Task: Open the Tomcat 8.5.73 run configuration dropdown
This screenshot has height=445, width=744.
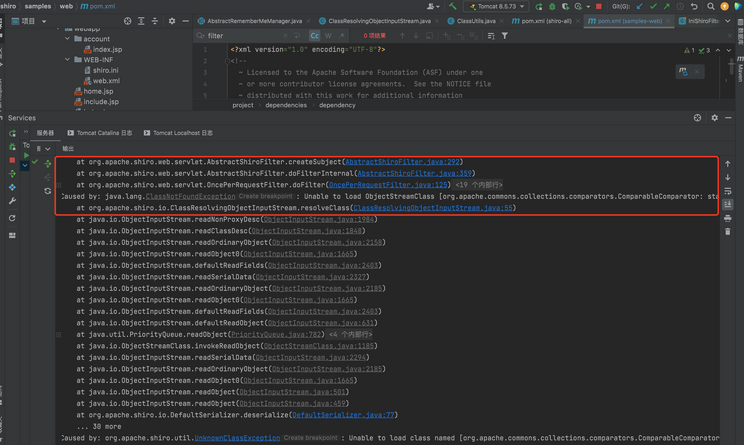Action: click(495, 7)
